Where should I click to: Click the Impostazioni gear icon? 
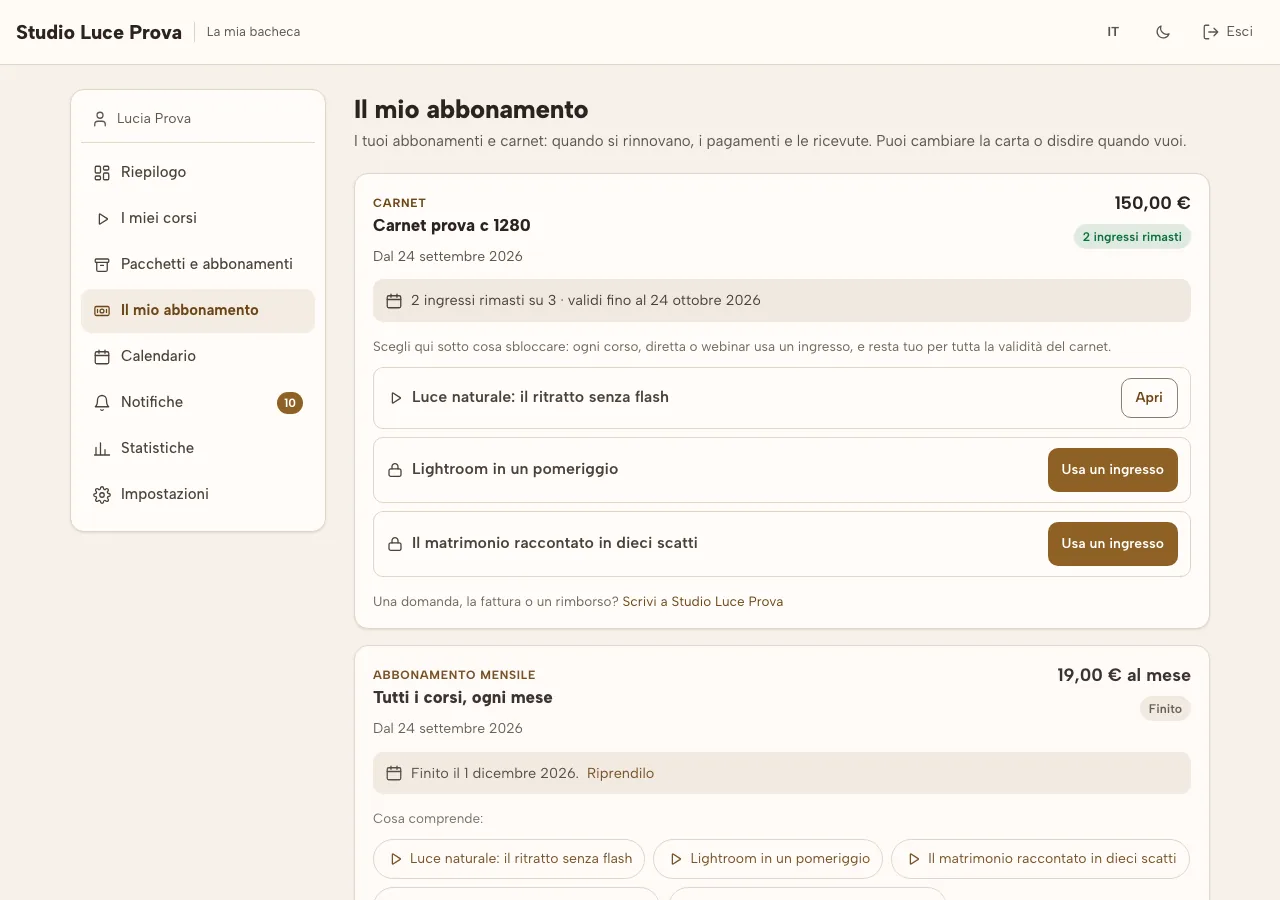click(x=102, y=495)
